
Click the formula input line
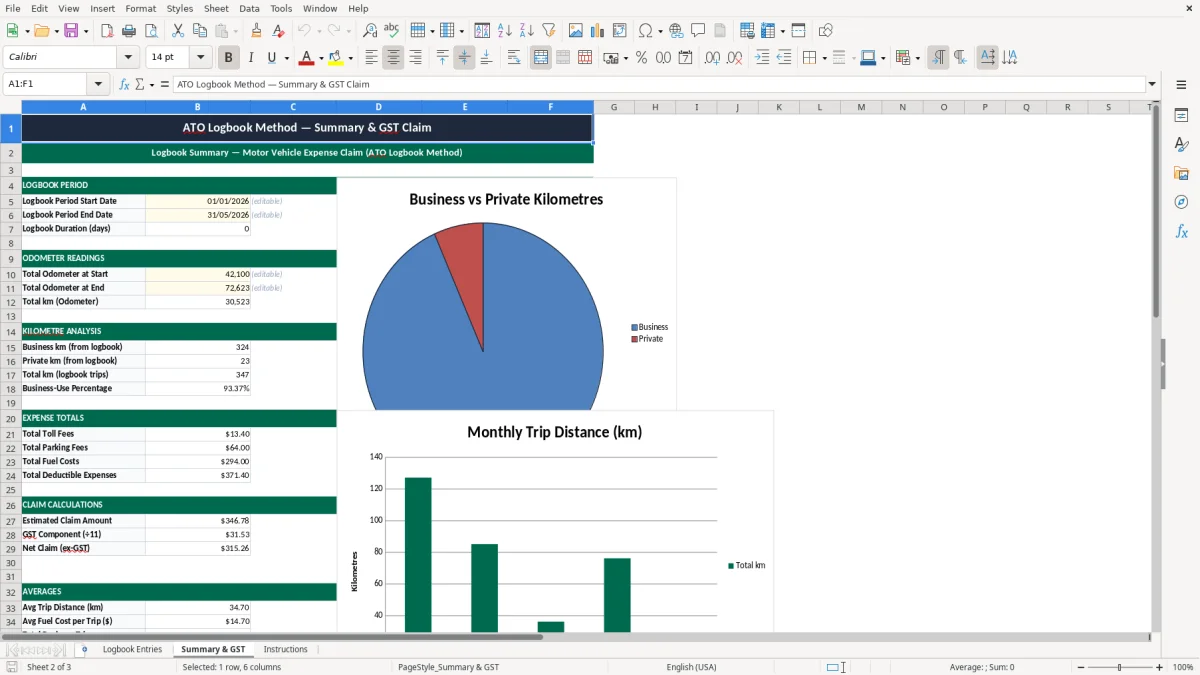coord(658,84)
